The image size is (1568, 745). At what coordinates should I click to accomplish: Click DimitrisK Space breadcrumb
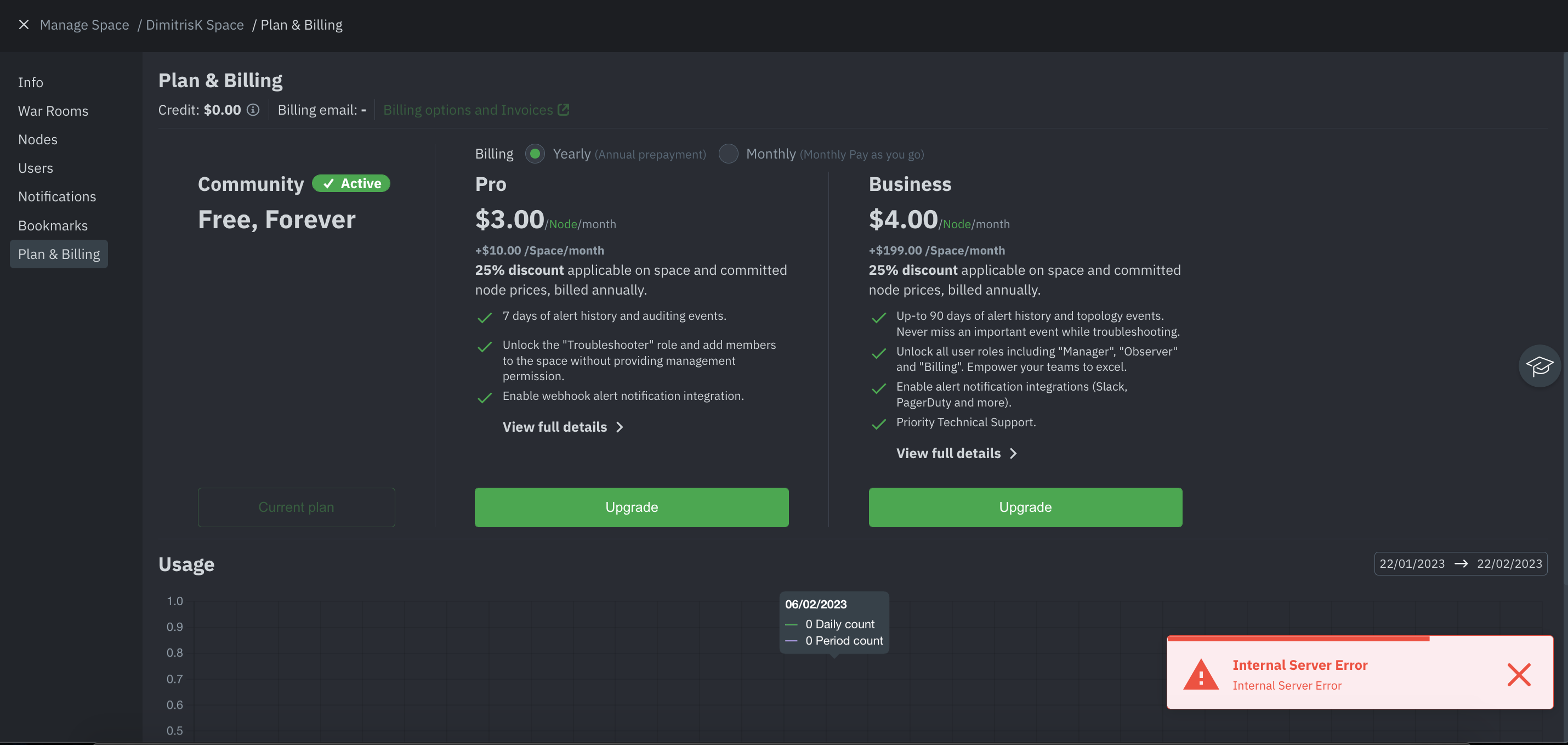click(195, 25)
